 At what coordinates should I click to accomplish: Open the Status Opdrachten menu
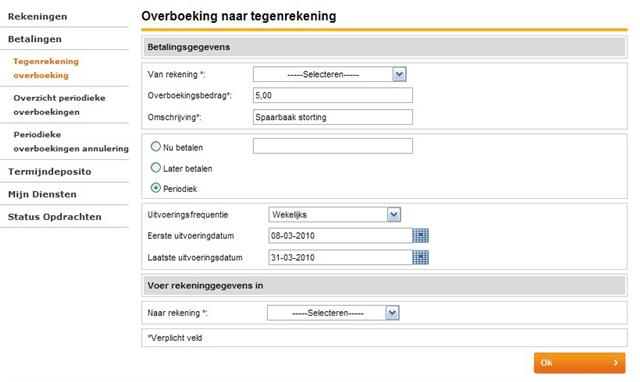(x=54, y=217)
